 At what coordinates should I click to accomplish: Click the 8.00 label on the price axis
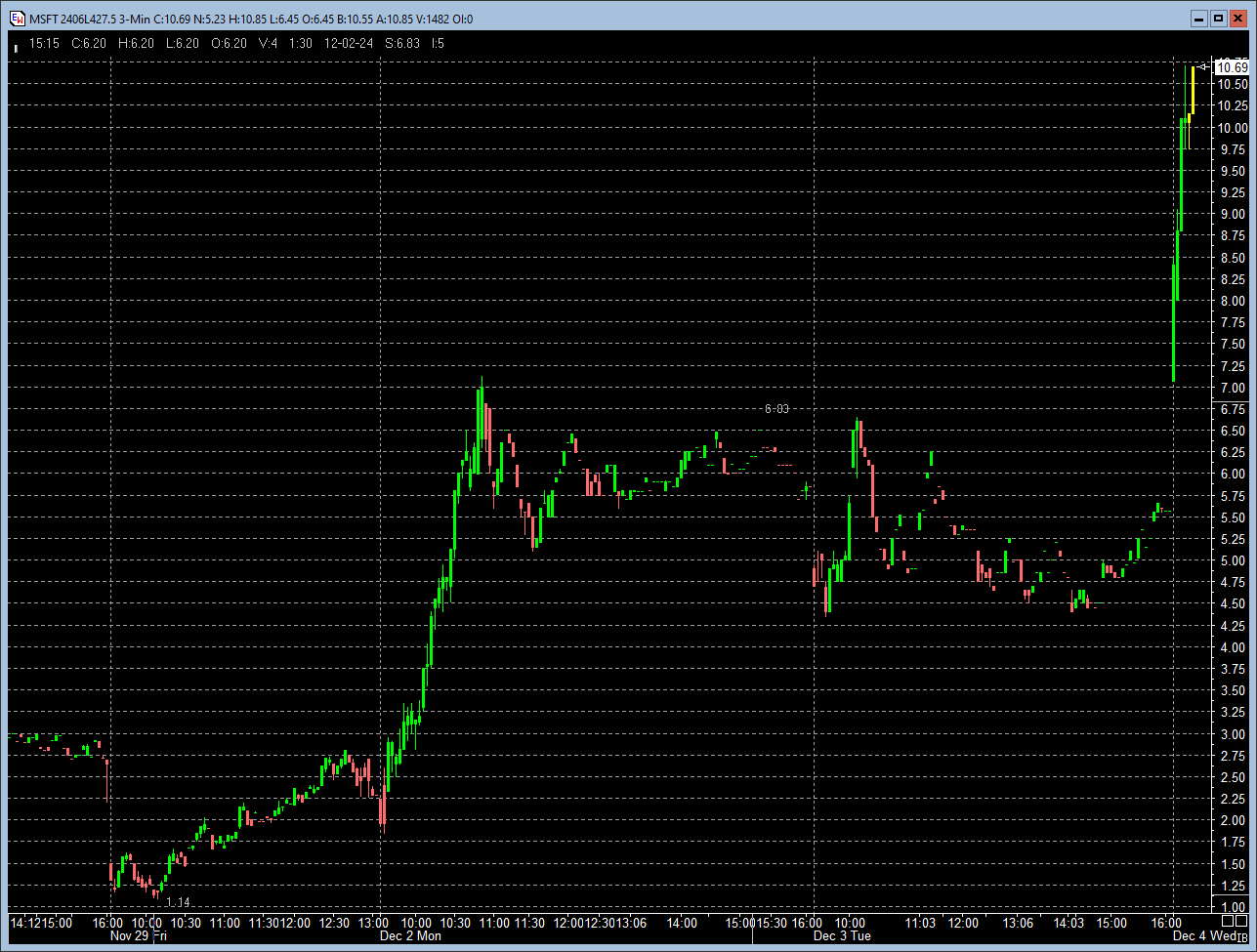(x=1233, y=301)
